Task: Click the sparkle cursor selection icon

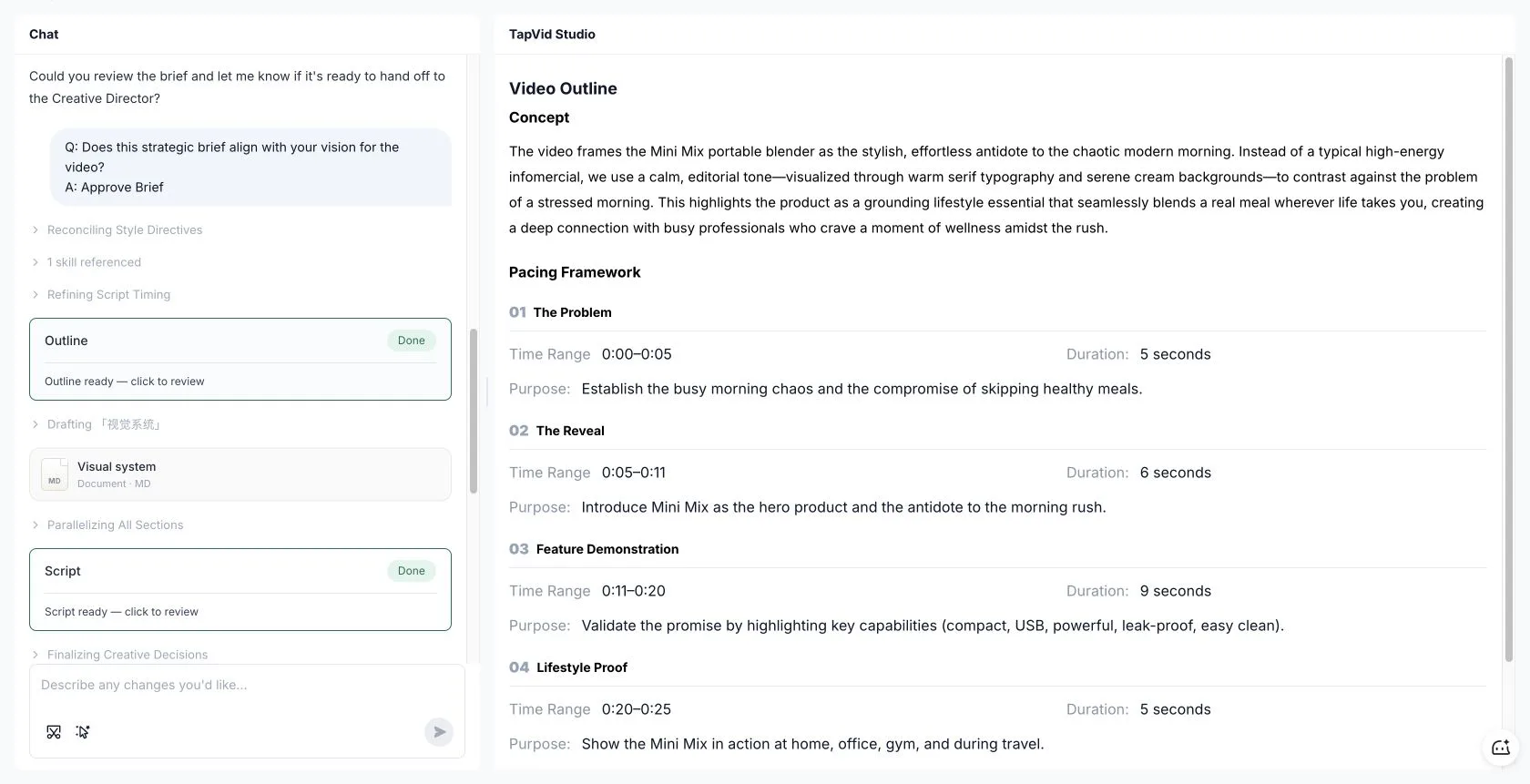Action: (83, 732)
